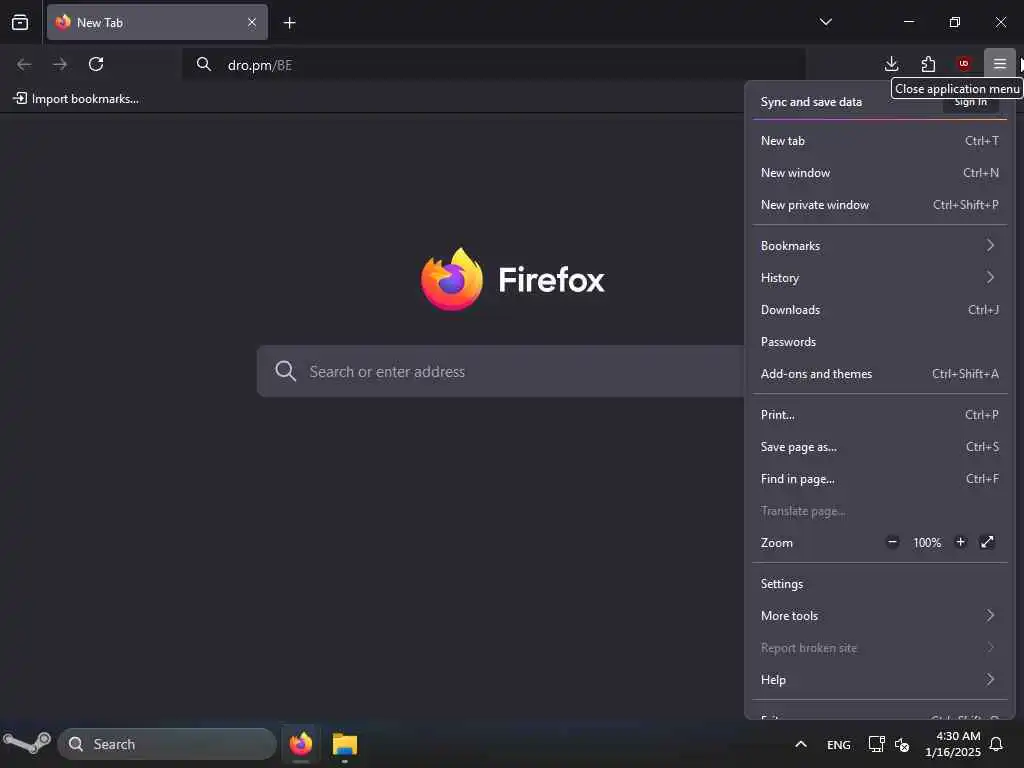Click the address bar containing dro.pm/BE
The width and height of the screenshot is (1024, 768).
pyautogui.click(x=494, y=65)
